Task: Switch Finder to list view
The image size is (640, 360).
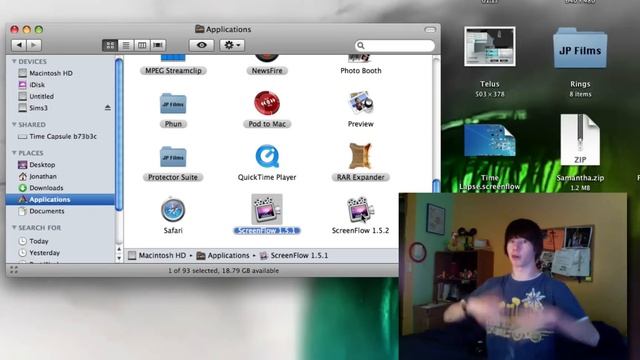Action: pos(126,45)
